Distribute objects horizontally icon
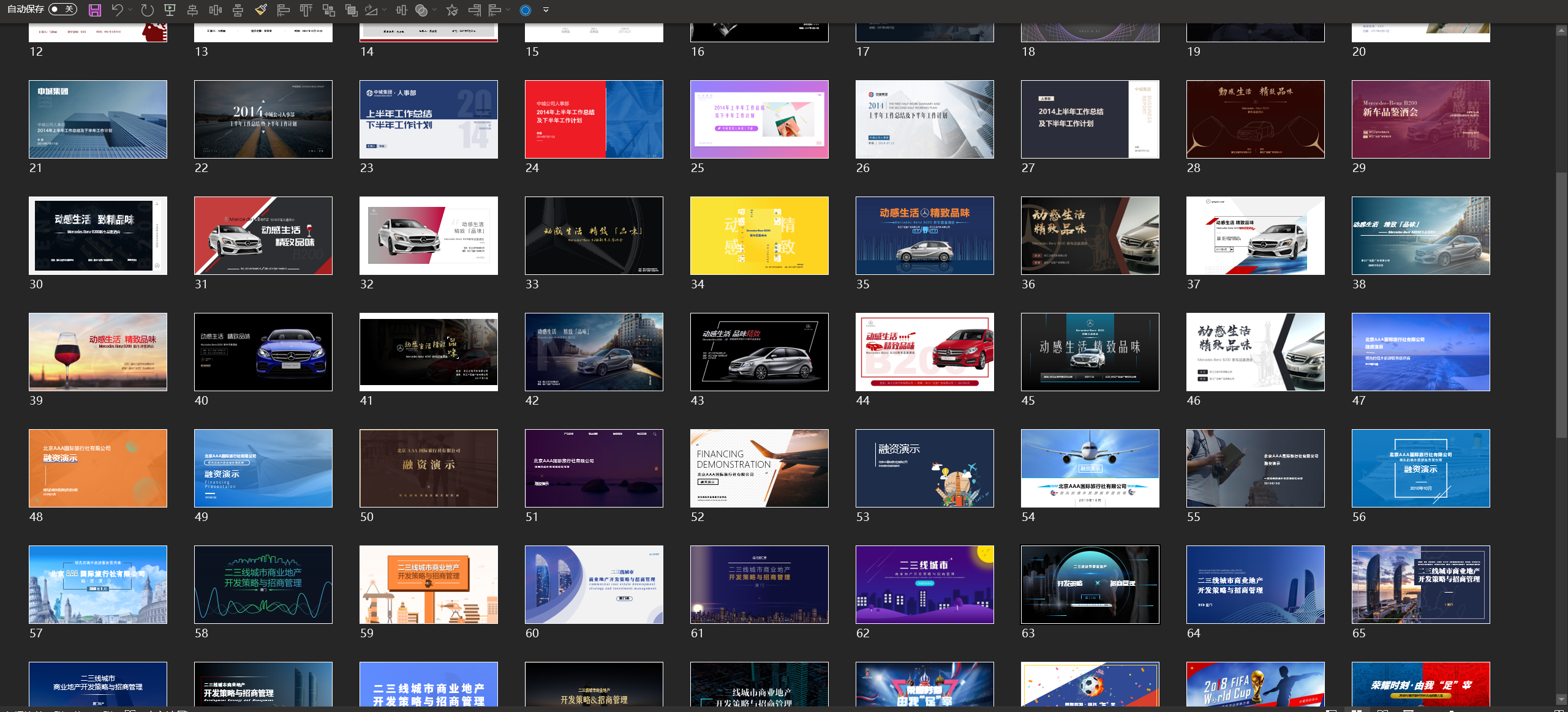This screenshot has height=712, width=1568. pos(216,10)
